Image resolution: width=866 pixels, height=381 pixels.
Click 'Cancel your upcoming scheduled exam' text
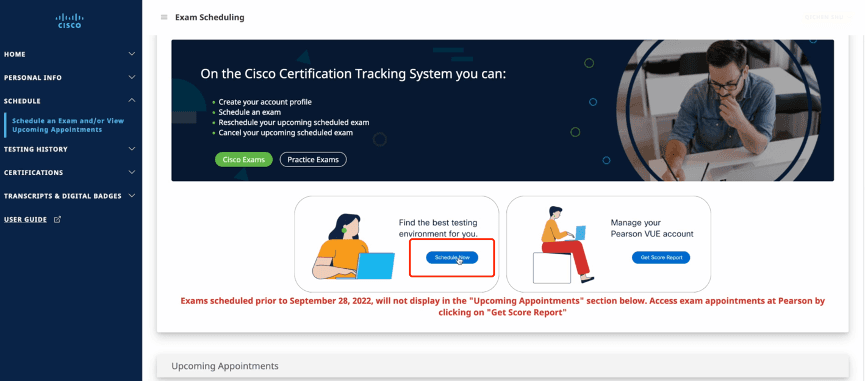click(x=286, y=133)
